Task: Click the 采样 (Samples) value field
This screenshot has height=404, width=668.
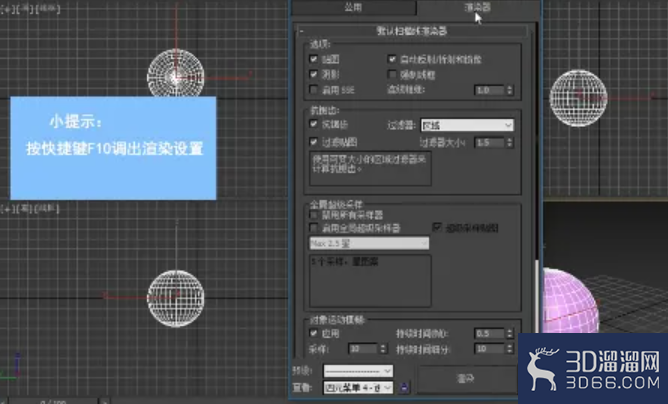Action: (x=363, y=349)
